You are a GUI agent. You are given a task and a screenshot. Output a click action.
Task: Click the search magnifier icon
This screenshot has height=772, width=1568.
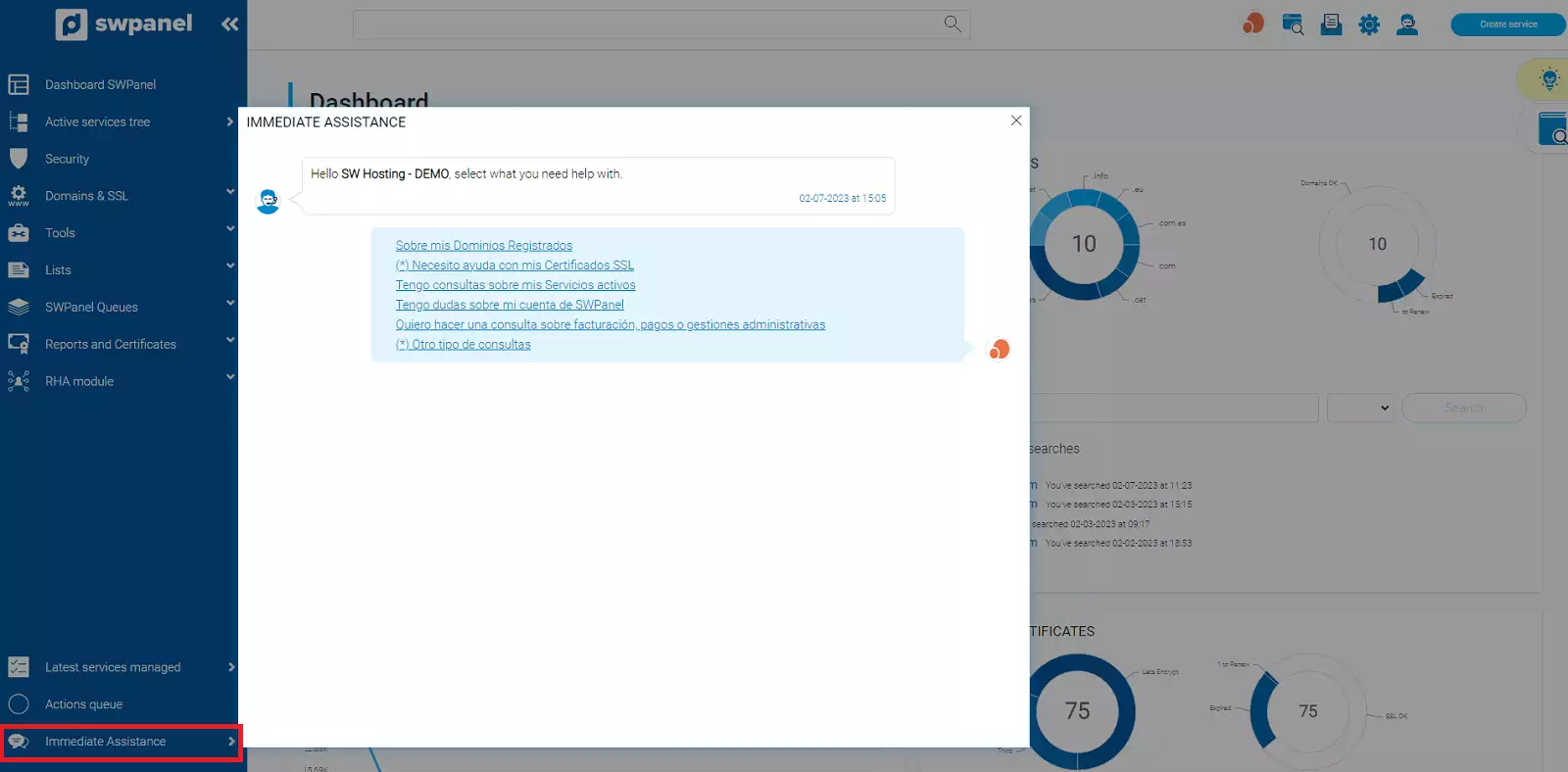click(952, 24)
